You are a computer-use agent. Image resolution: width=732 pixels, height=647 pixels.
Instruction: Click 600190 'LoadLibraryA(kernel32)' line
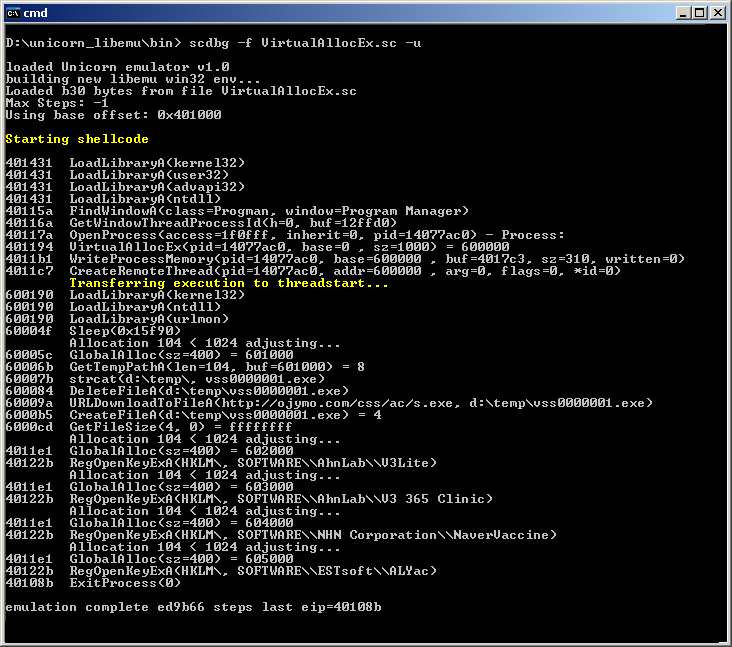(x=125, y=295)
